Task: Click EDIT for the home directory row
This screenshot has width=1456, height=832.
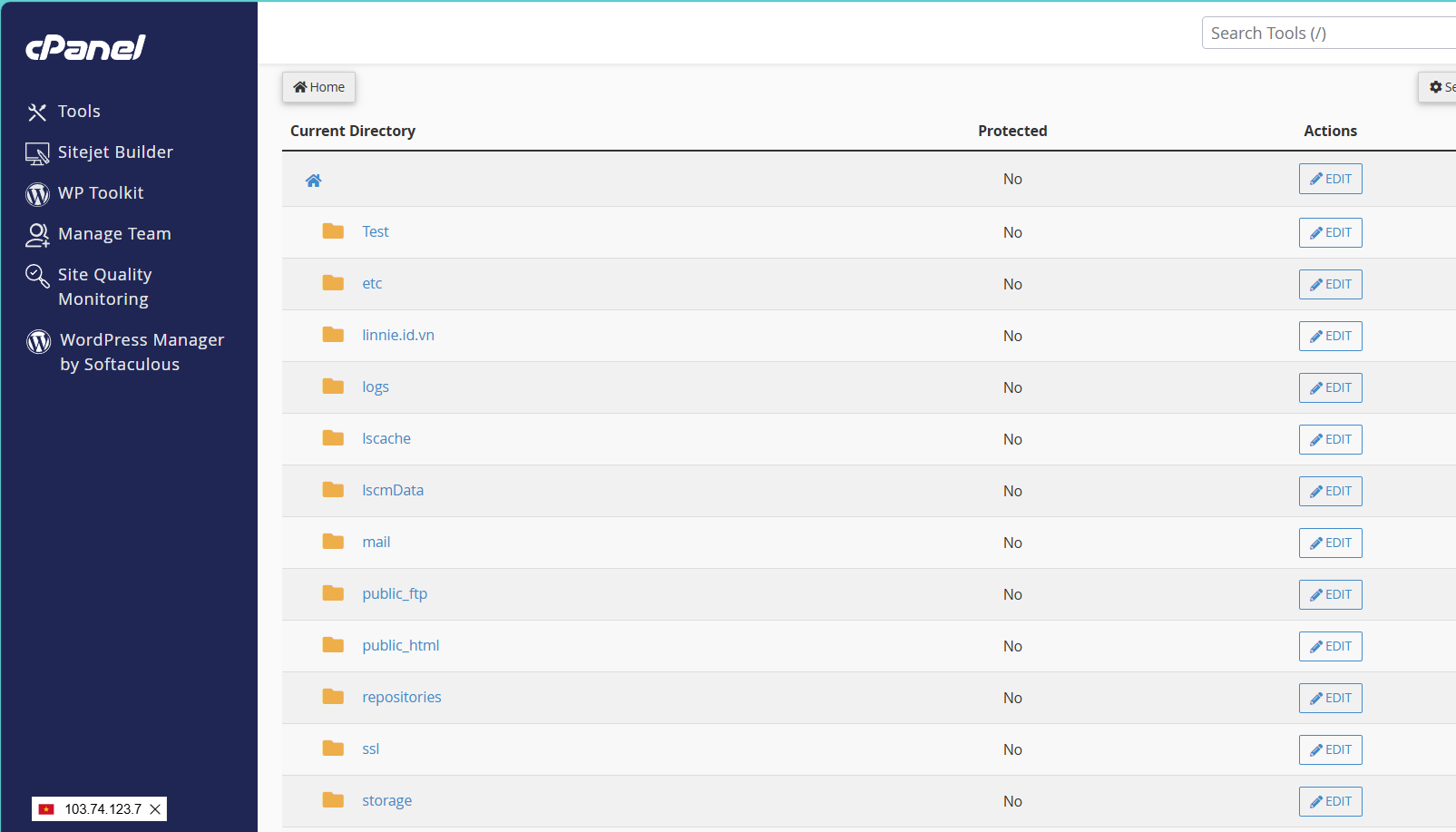Action: [1330, 179]
